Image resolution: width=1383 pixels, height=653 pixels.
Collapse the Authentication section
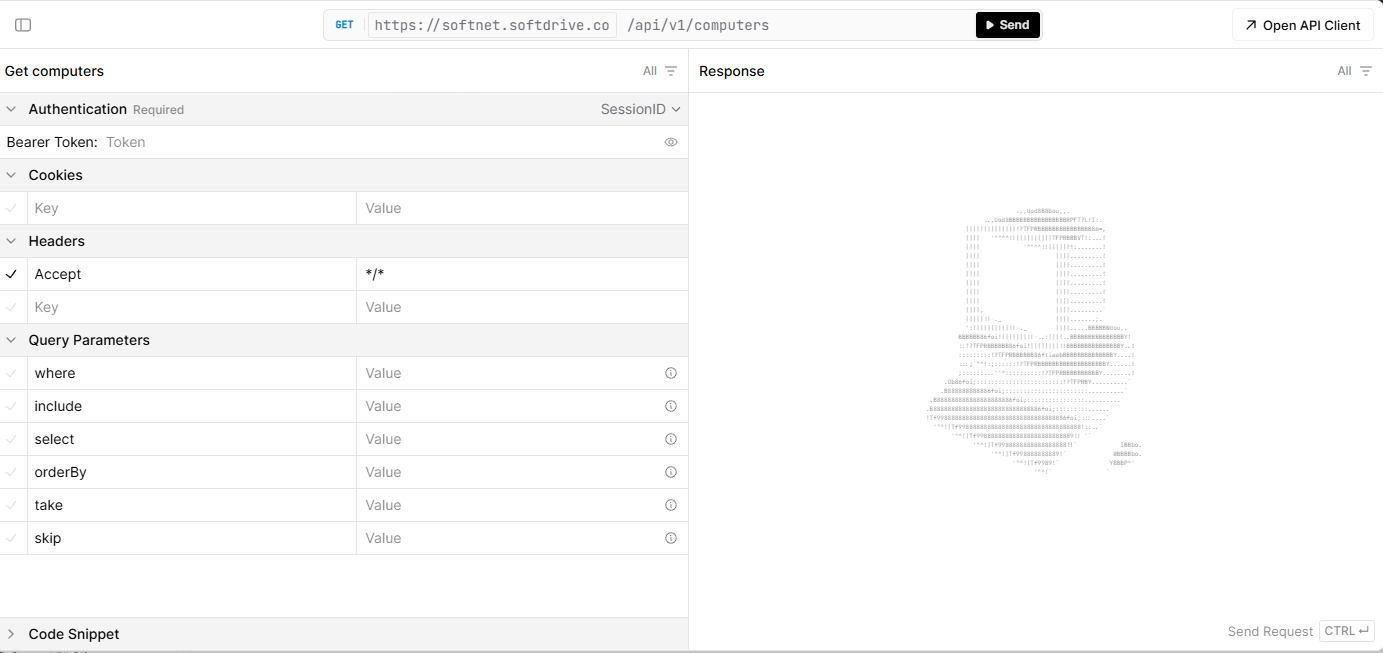point(11,109)
